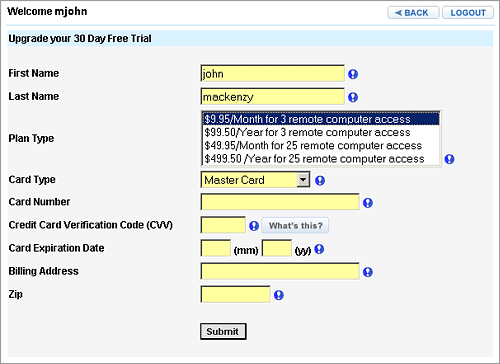This screenshot has width=500, height=364.
Task: Click into the Zip field
Action: click(x=235, y=294)
